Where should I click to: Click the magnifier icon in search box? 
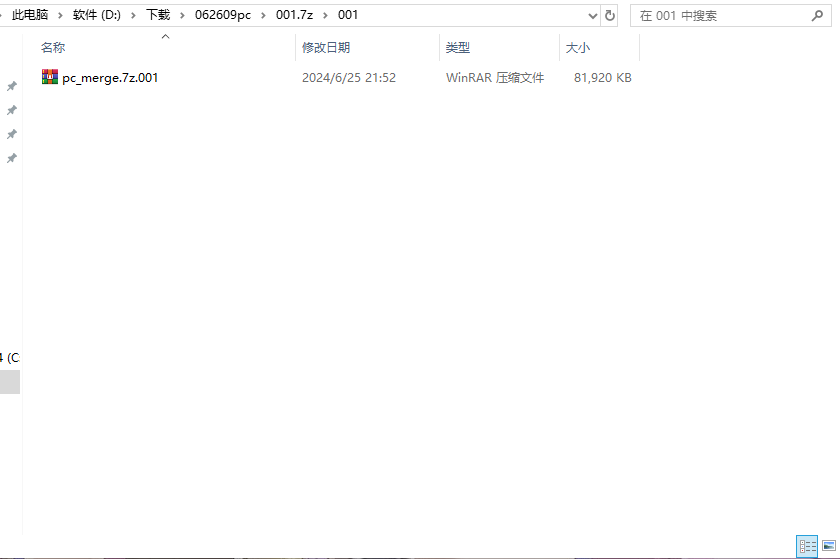pyautogui.click(x=817, y=15)
